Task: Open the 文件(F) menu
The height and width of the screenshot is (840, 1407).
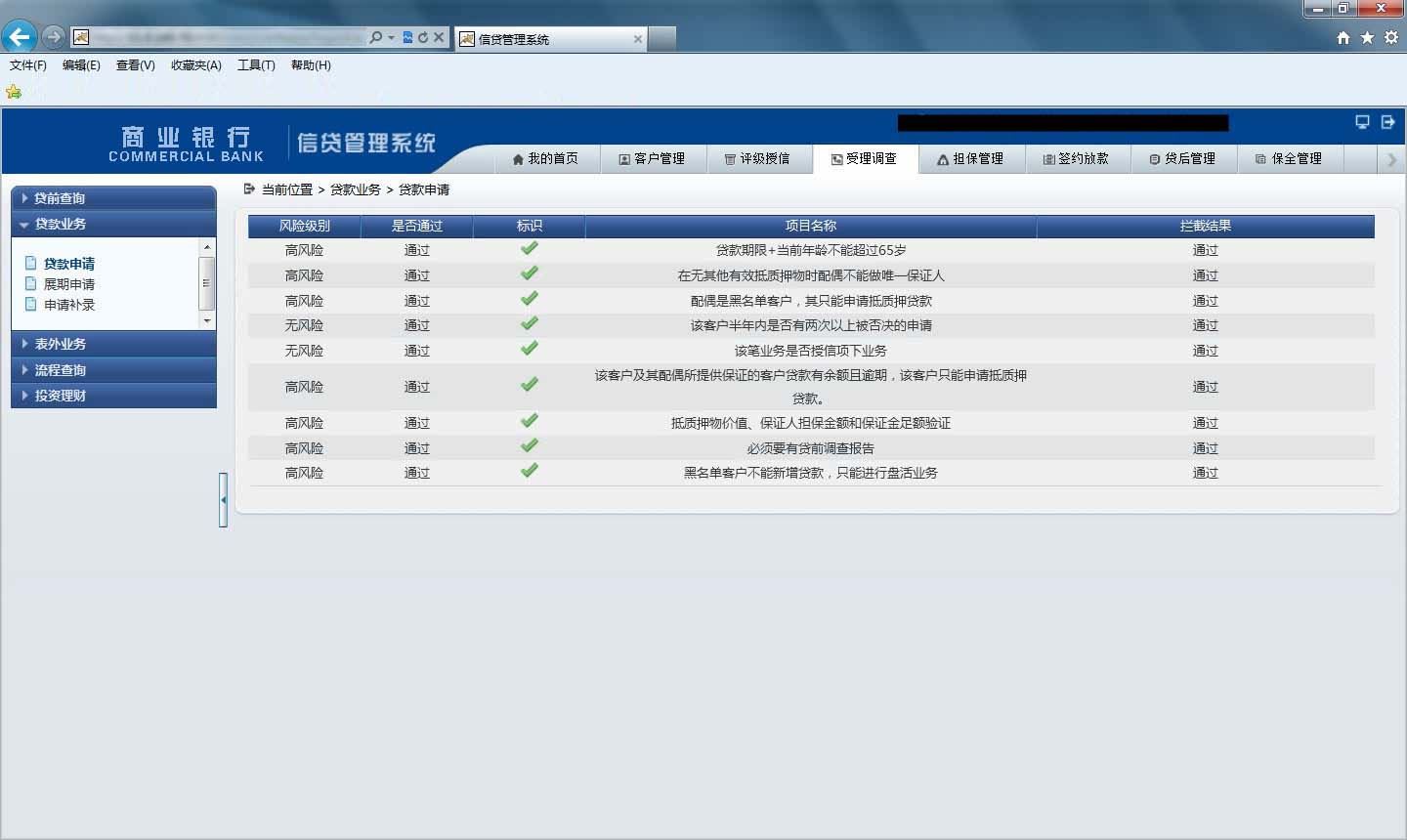Action: coord(28,65)
